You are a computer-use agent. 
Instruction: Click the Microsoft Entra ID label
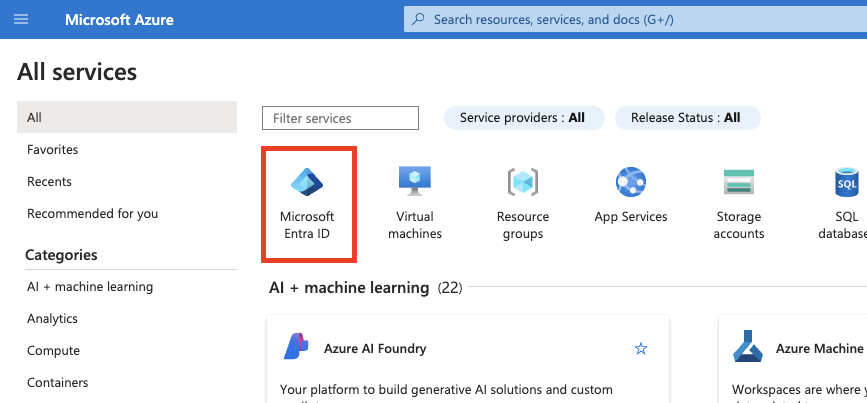[307, 225]
